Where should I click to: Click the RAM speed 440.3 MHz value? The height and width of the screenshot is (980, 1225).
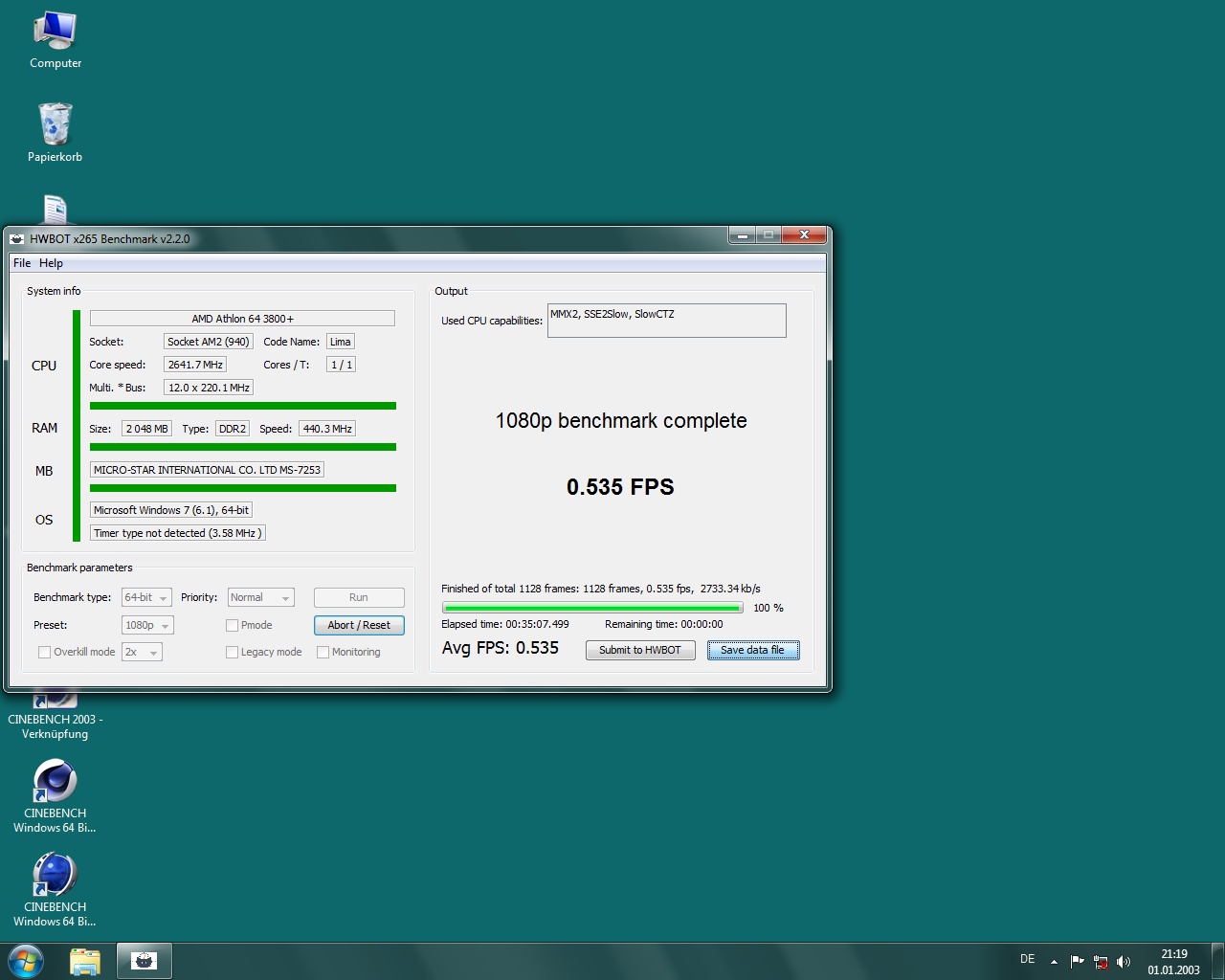(x=327, y=429)
